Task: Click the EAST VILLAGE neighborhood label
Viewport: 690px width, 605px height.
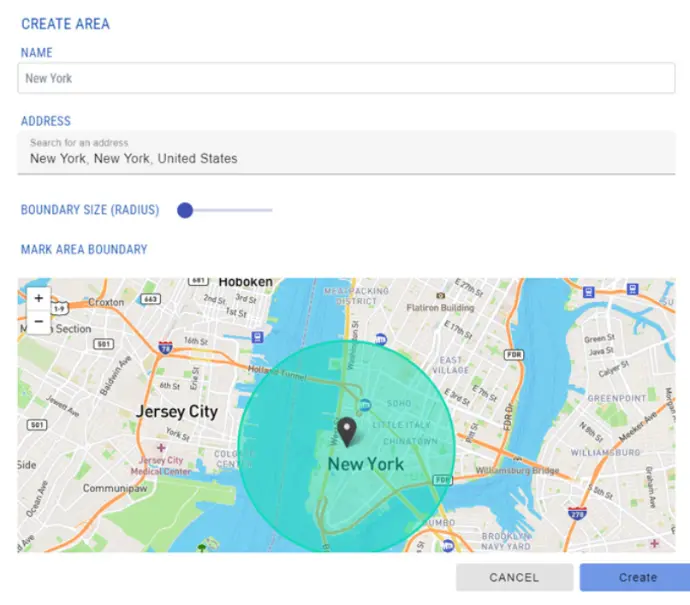Action: click(x=451, y=365)
